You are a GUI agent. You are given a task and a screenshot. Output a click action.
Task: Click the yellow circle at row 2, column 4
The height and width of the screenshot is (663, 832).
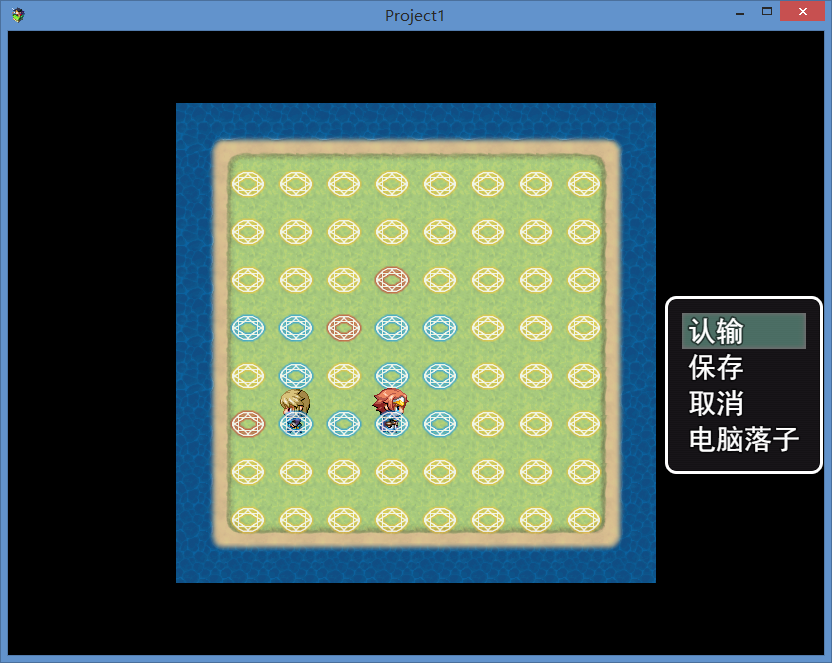[392, 232]
